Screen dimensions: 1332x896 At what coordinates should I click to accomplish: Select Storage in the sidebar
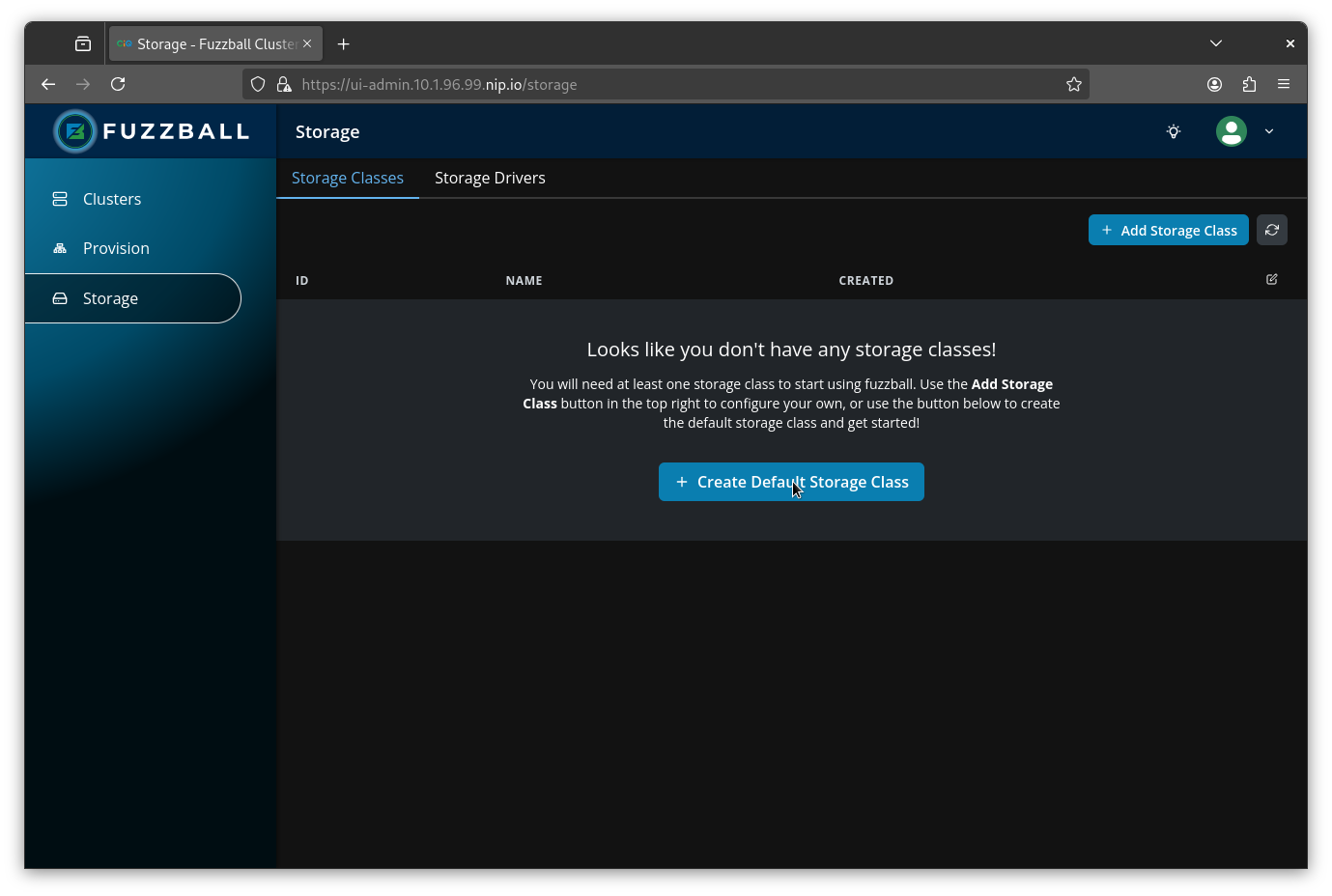[x=133, y=298]
